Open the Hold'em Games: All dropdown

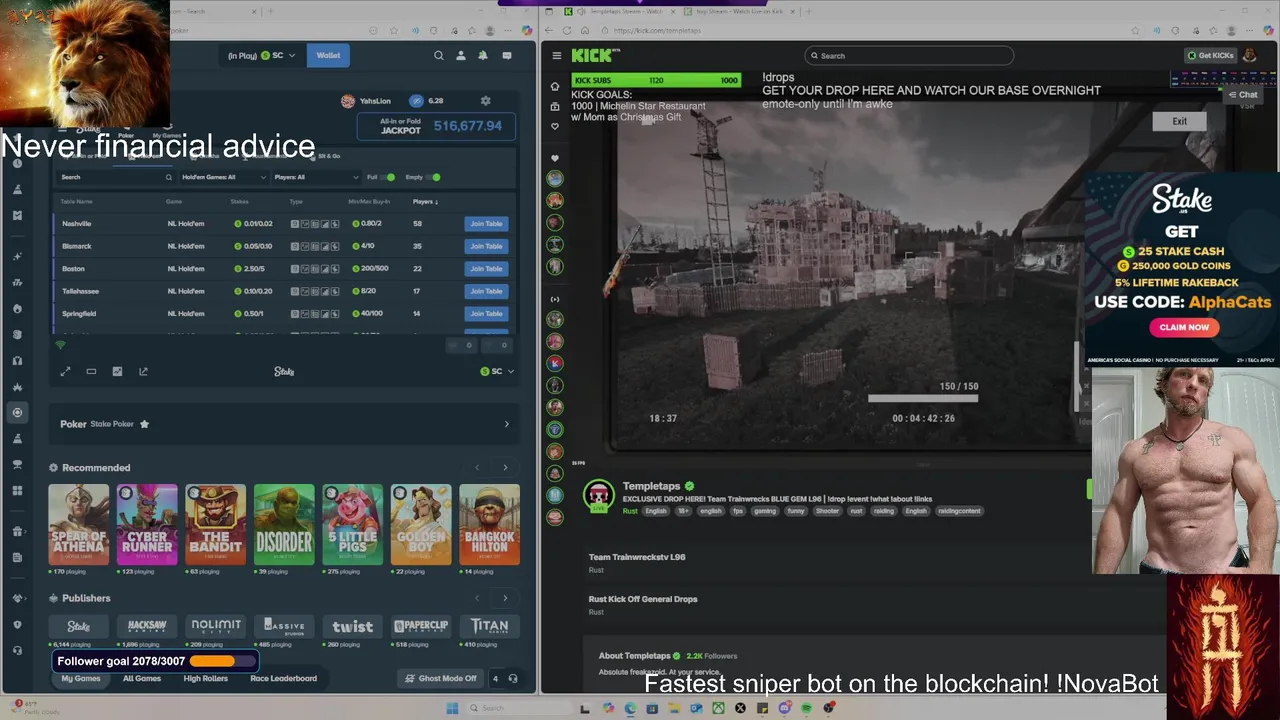click(x=224, y=177)
